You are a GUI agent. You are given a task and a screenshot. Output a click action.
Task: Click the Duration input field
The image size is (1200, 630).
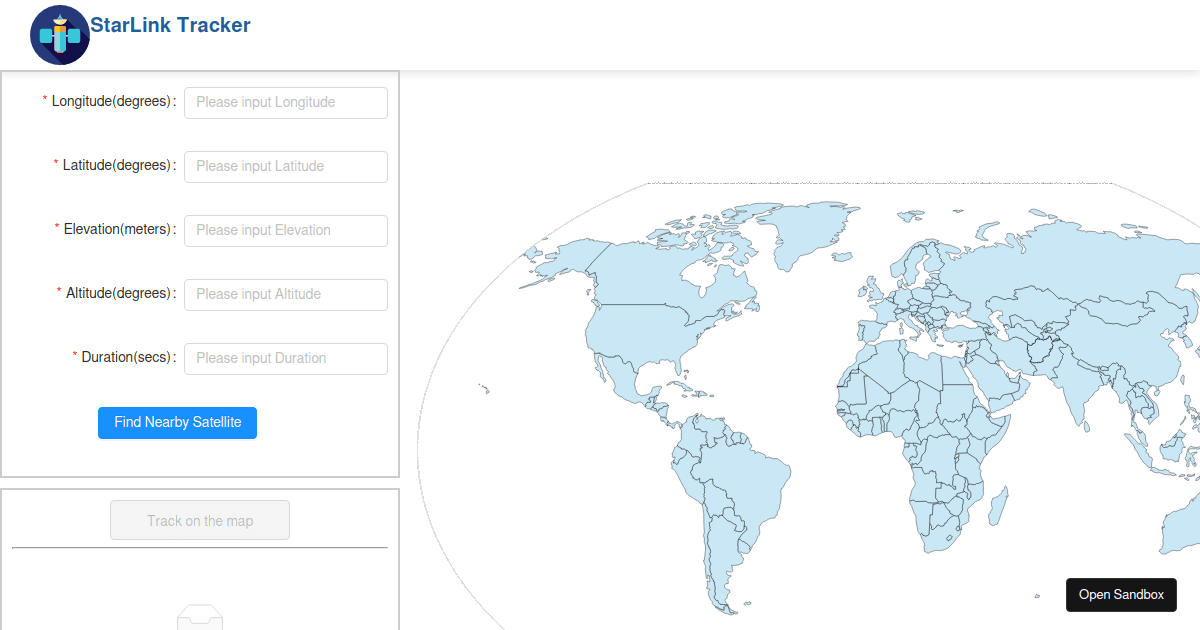coord(285,358)
